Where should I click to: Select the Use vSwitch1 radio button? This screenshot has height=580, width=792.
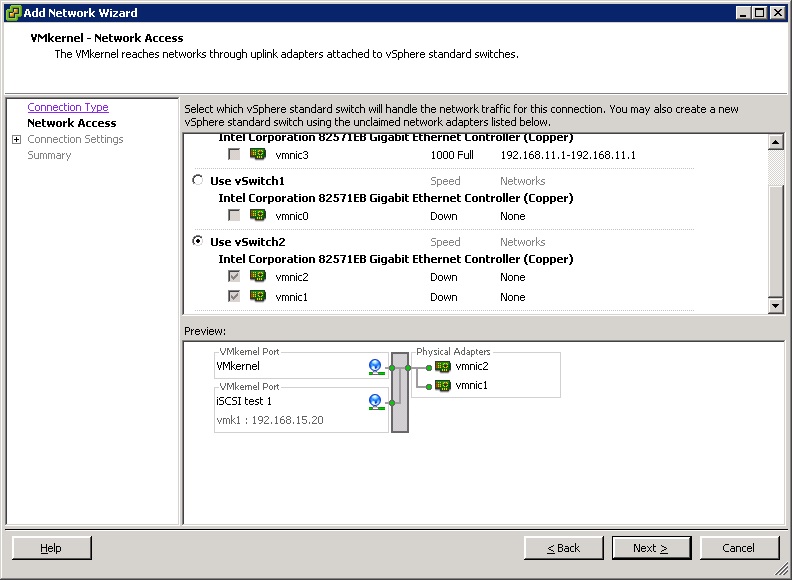tap(197, 181)
